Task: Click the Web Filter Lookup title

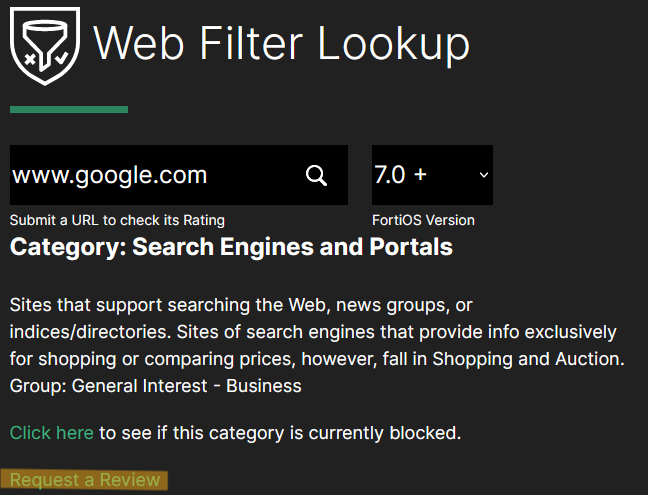Action: pyautogui.click(x=281, y=43)
